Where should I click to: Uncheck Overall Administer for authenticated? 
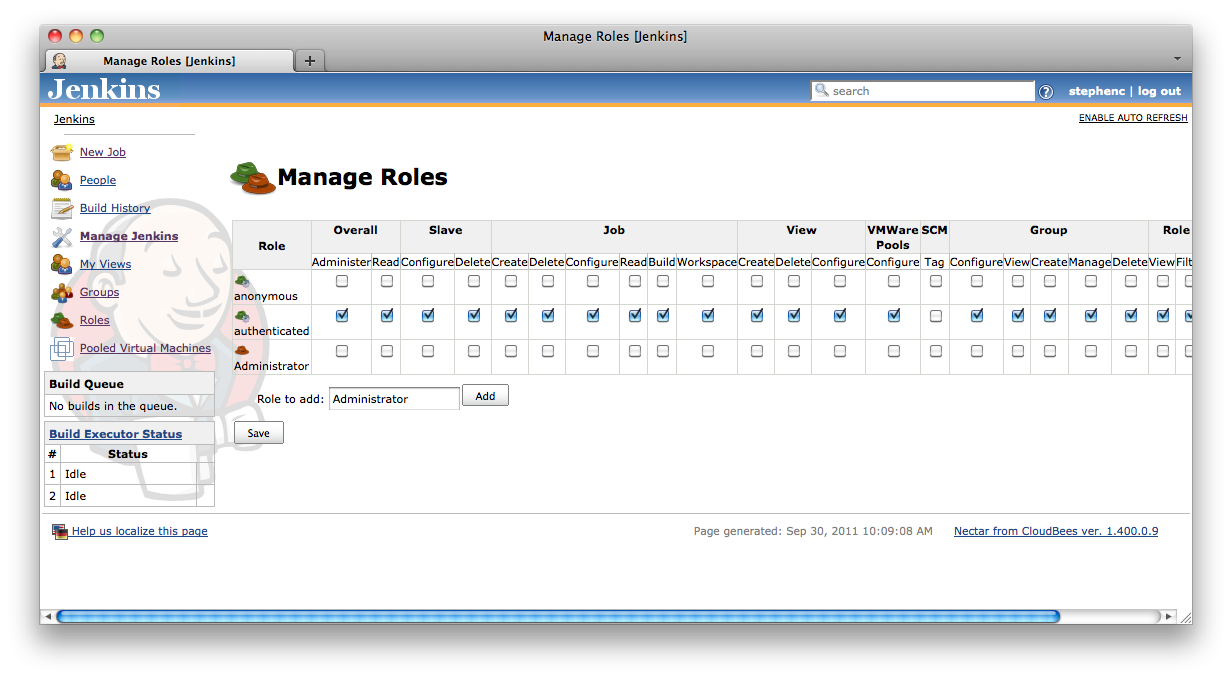pos(342,315)
